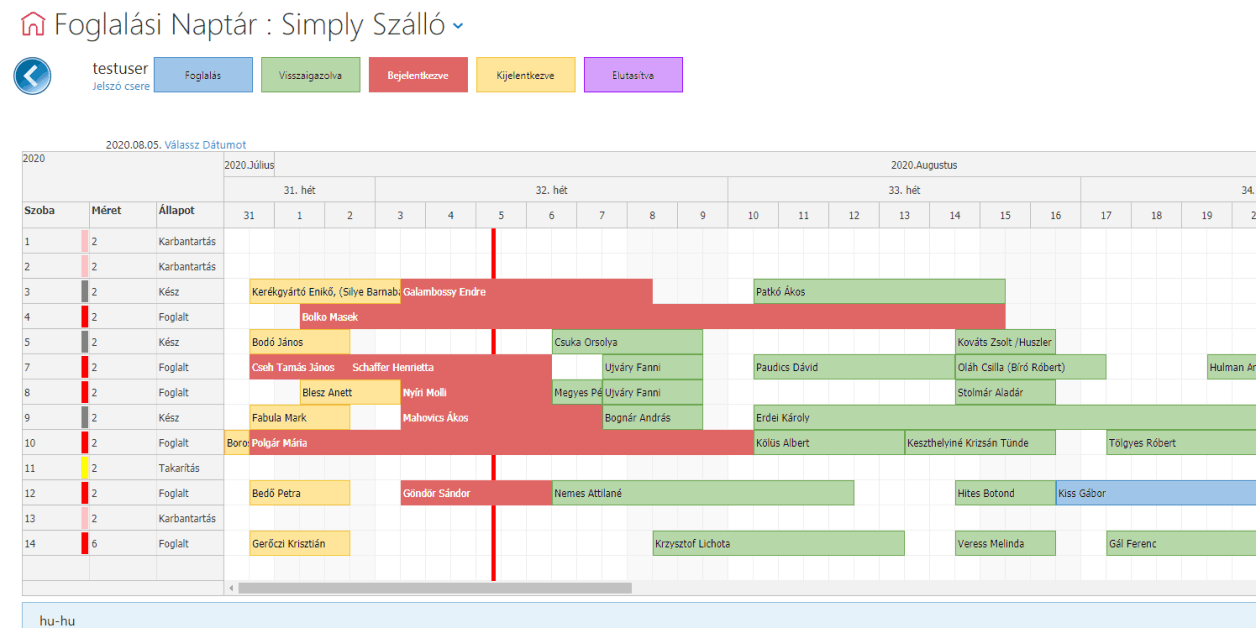Click the yellow status marker for room 11
Screen dimensions: 1256x628
(85, 468)
